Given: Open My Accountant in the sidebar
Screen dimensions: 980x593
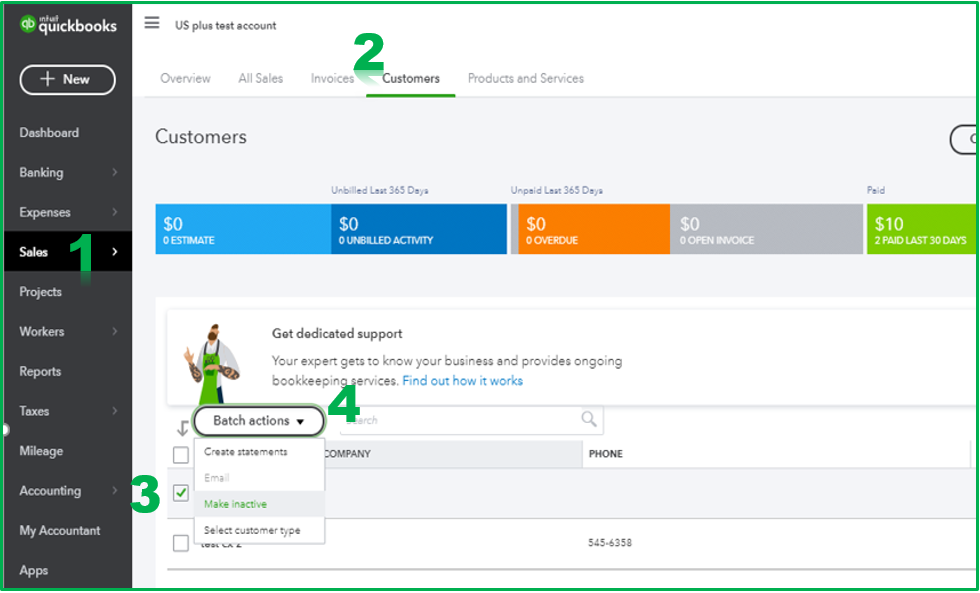Looking at the screenshot, I should 60,531.
